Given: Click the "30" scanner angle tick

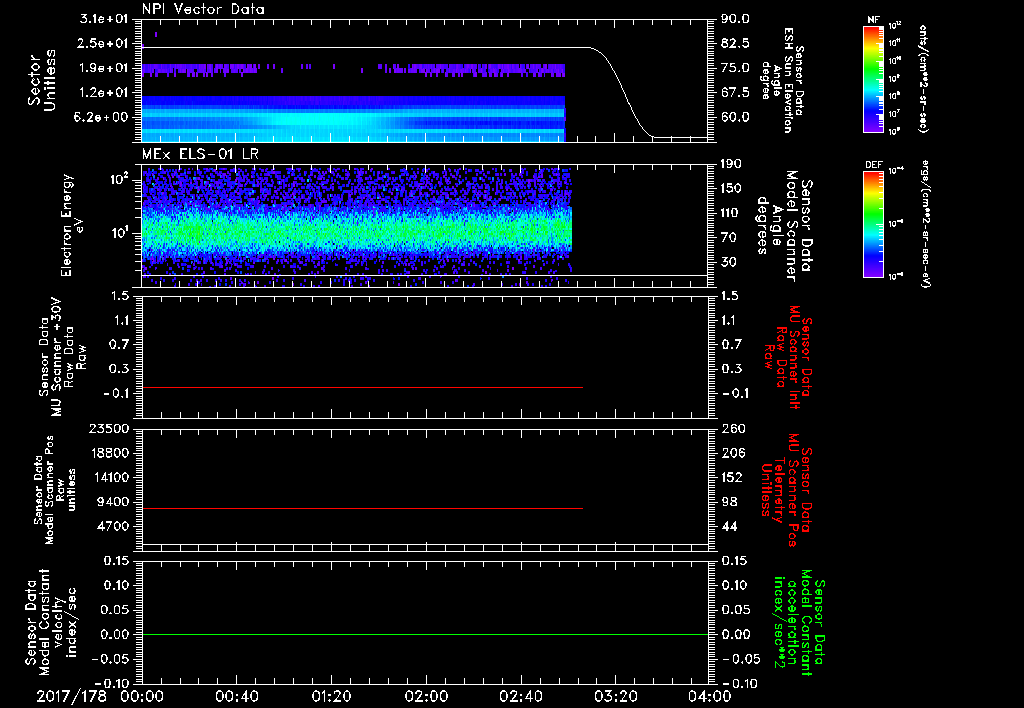Looking at the screenshot, I should point(729,262).
